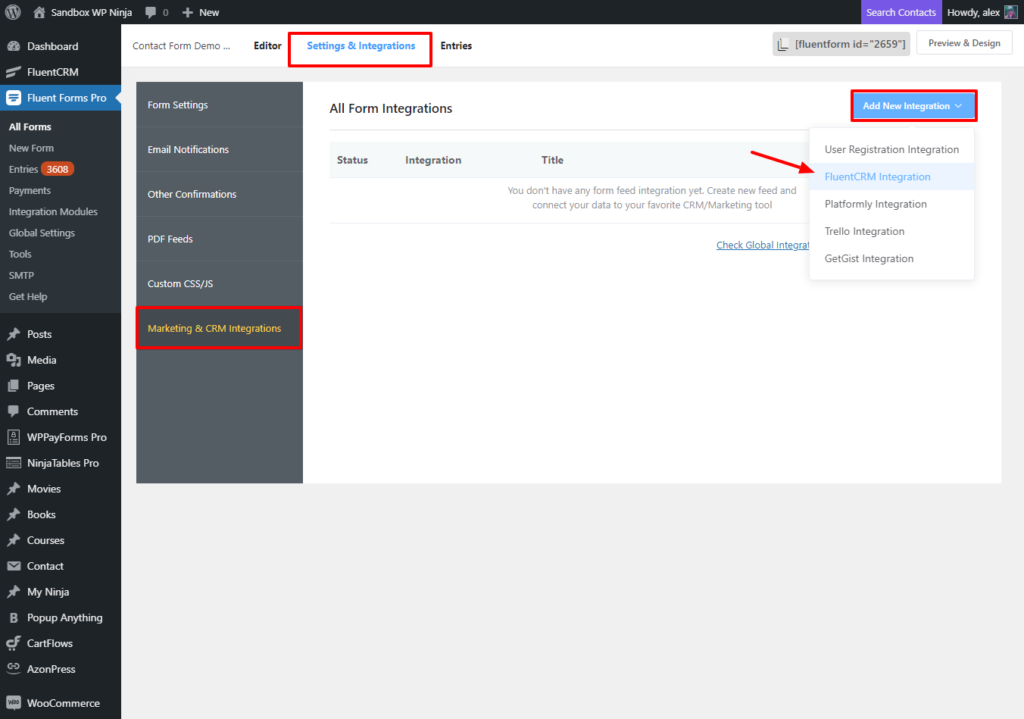The height and width of the screenshot is (719, 1024).
Task: Click the Dashboard gauge icon
Action: click(x=13, y=46)
